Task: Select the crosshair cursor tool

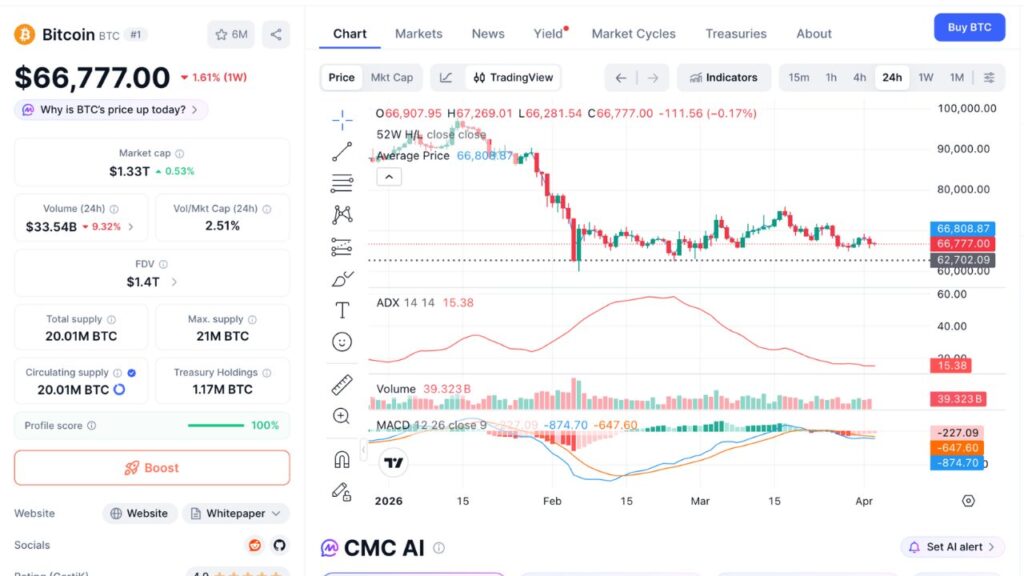Action: click(342, 118)
